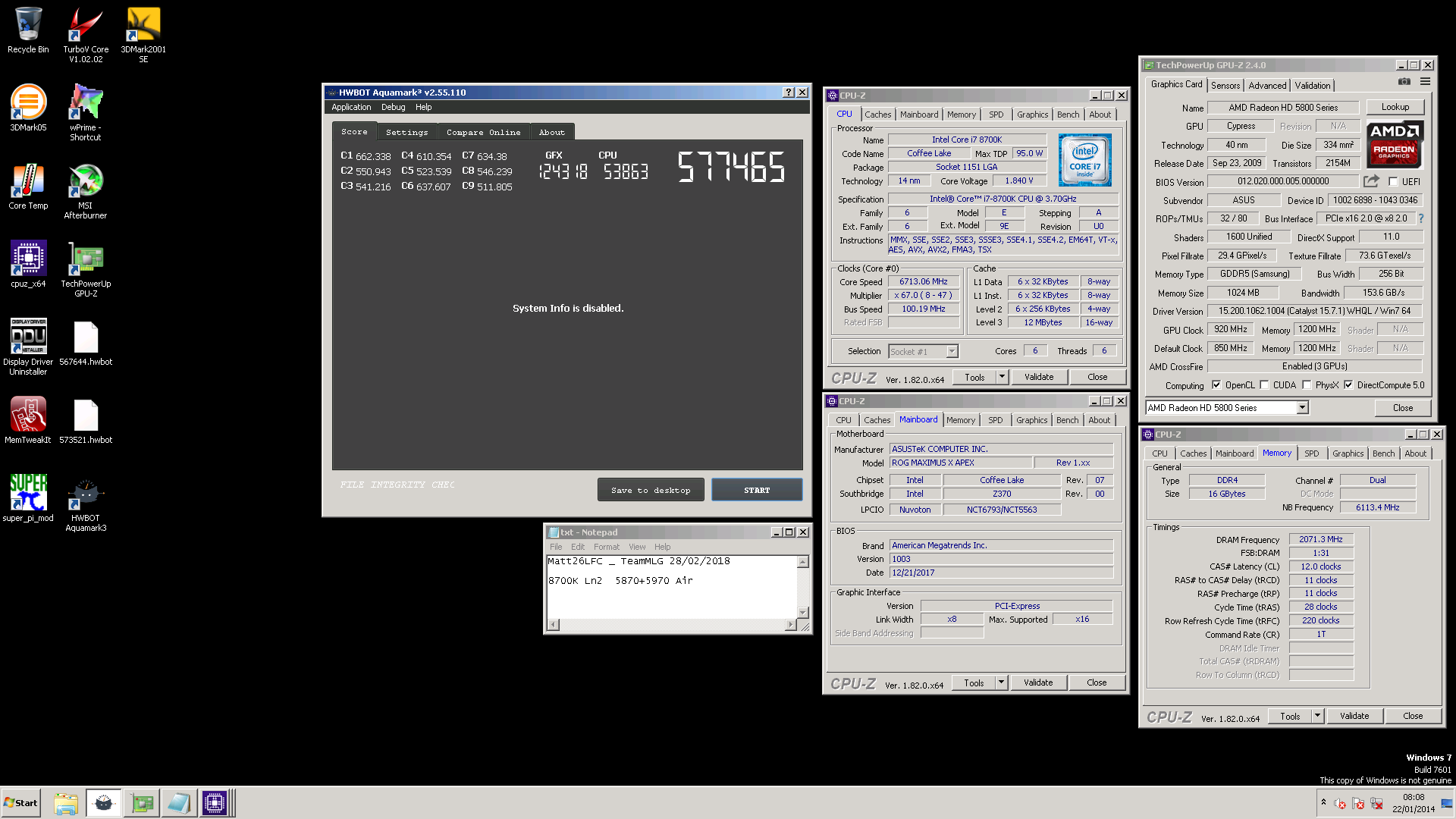Open the Debug menu in Aquamark

pyautogui.click(x=393, y=107)
